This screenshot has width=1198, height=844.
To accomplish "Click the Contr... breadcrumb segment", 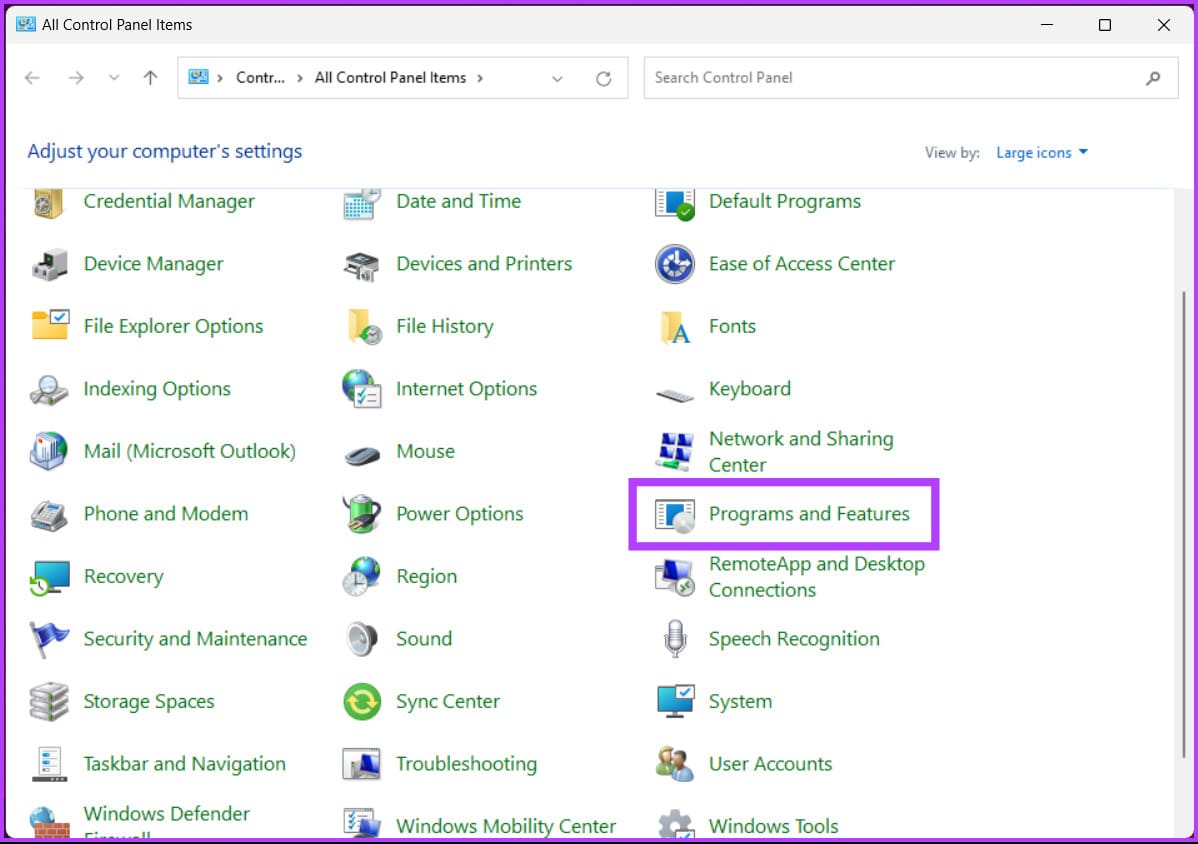I will pos(260,78).
